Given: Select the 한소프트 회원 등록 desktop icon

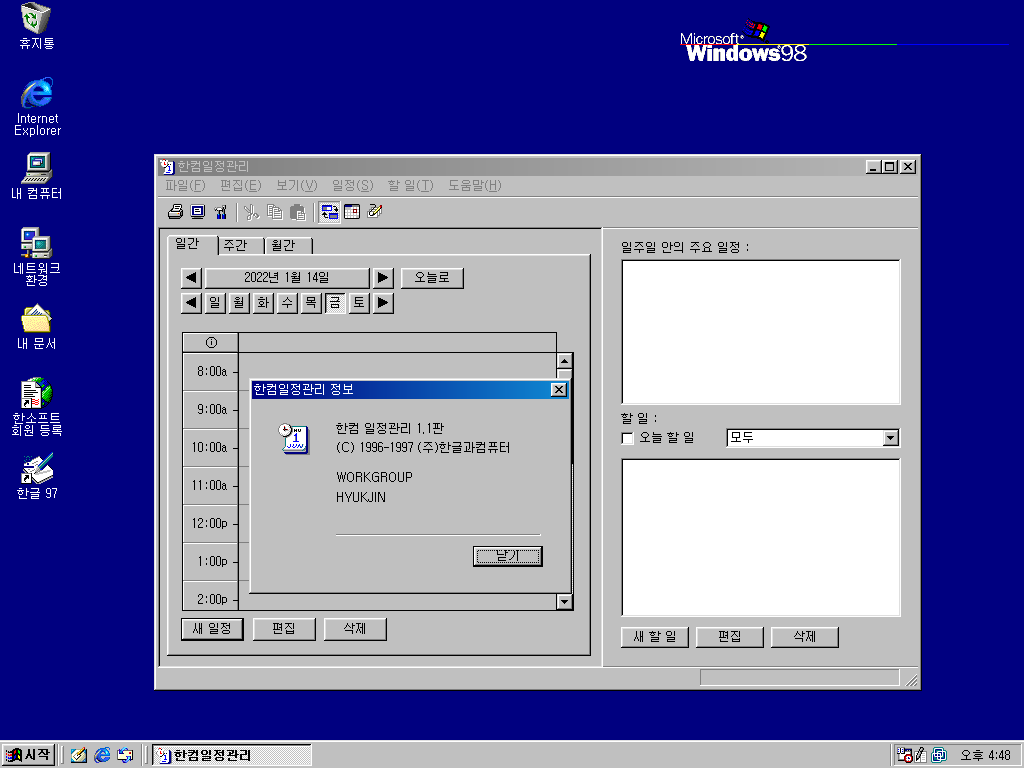Looking at the screenshot, I should [37, 406].
